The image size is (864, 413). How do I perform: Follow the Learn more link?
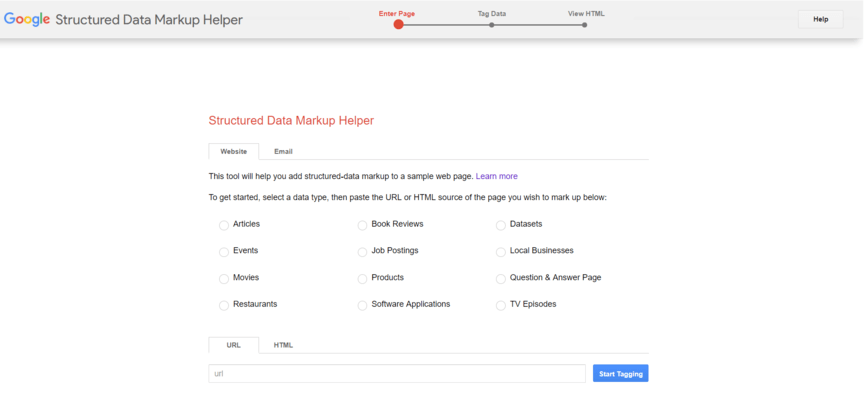496,176
